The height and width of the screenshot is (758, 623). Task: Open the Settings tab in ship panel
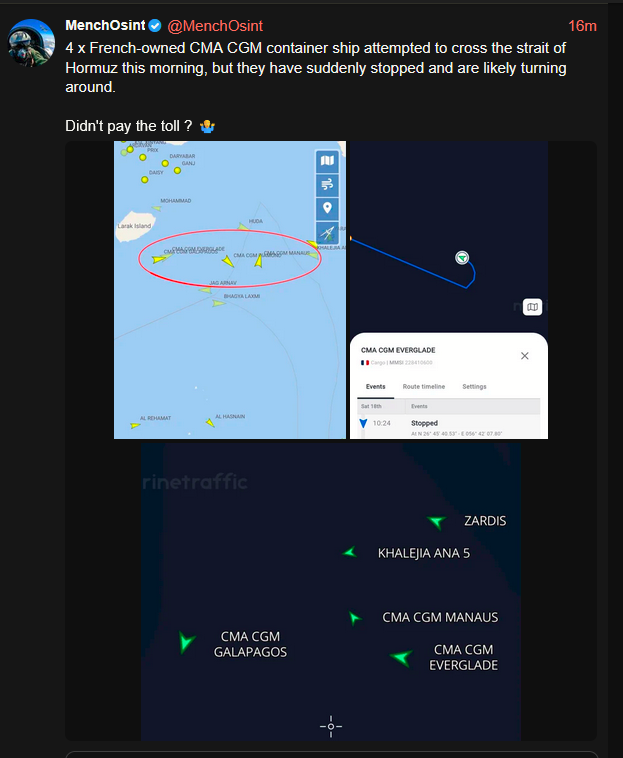click(474, 387)
